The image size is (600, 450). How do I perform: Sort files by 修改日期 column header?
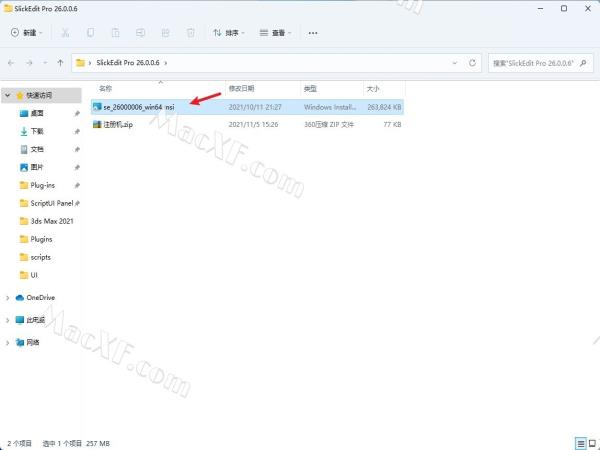[241, 89]
